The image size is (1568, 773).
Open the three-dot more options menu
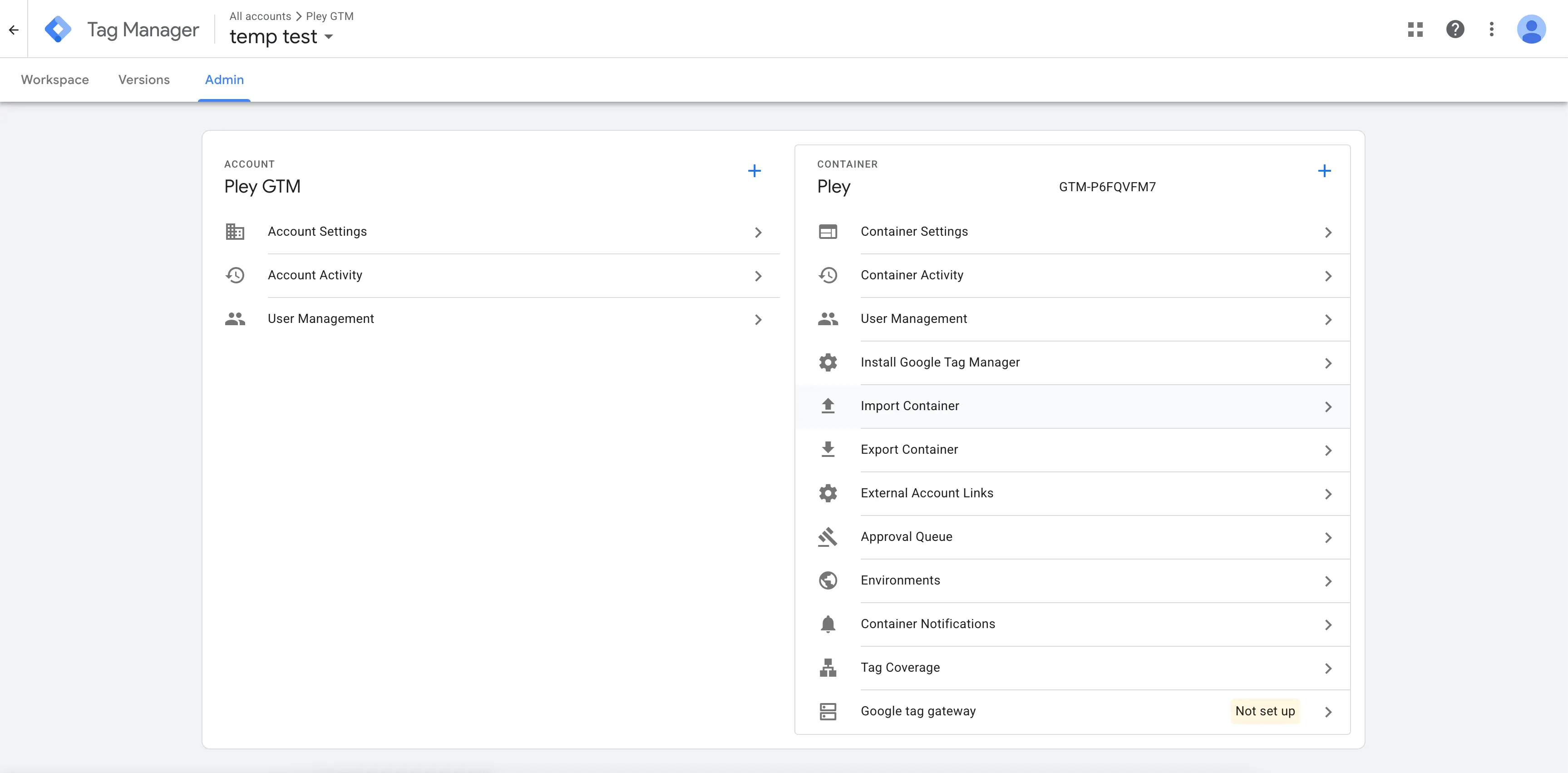tap(1491, 29)
